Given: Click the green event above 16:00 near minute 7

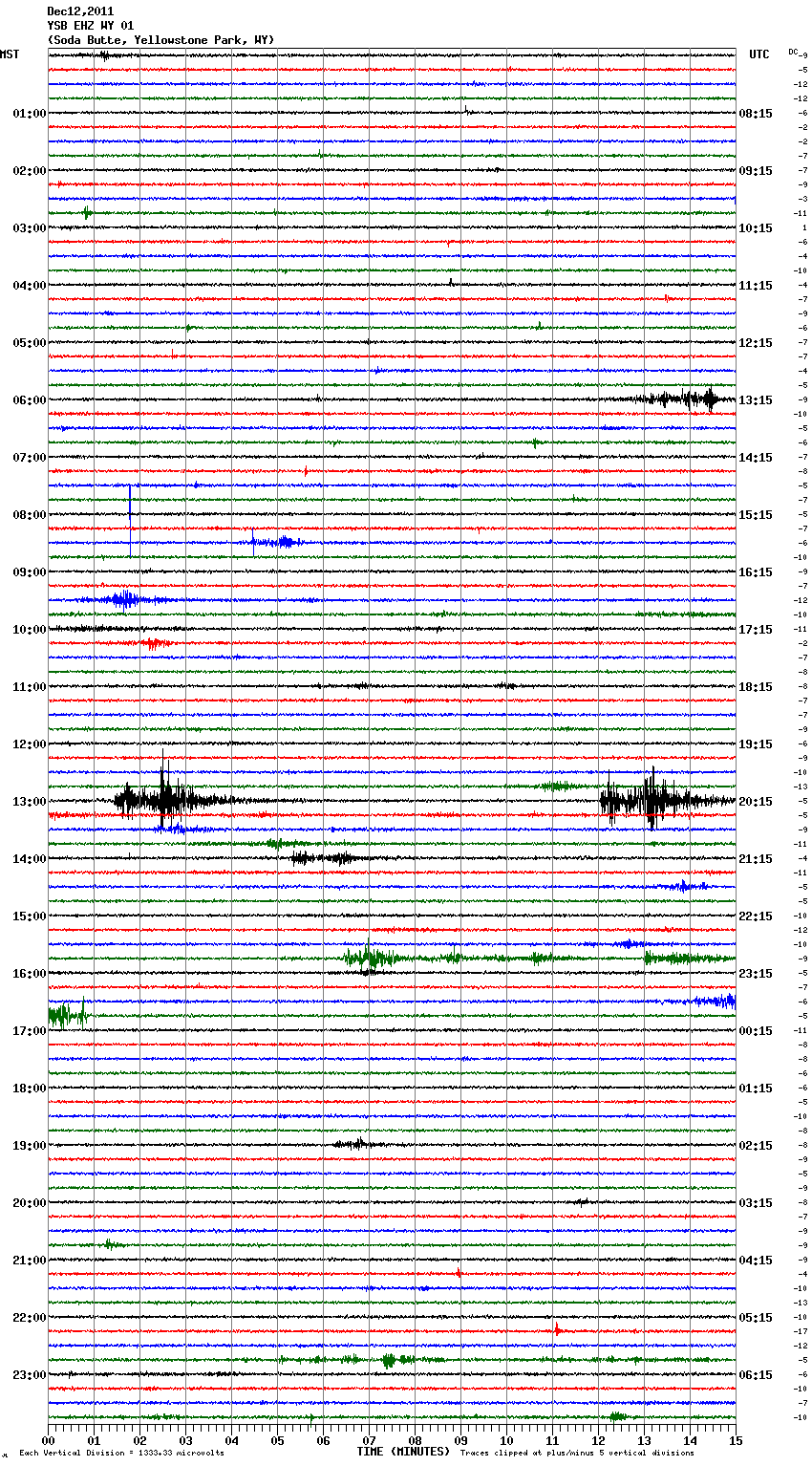Looking at the screenshot, I should [371, 957].
